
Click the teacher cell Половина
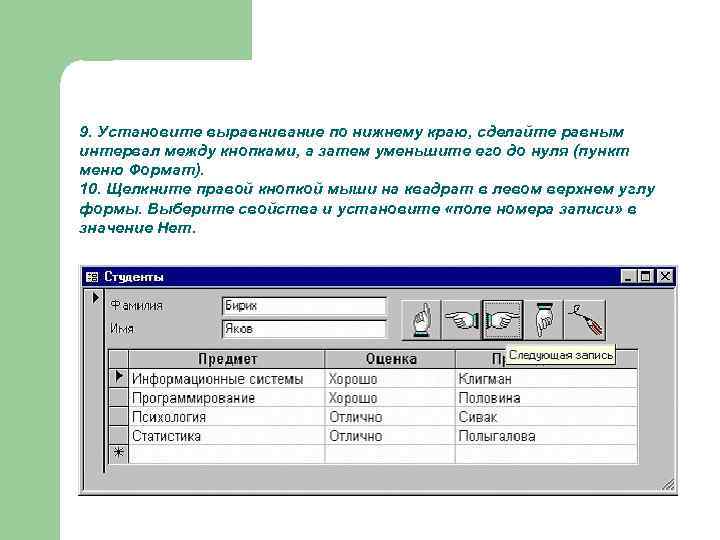point(546,398)
